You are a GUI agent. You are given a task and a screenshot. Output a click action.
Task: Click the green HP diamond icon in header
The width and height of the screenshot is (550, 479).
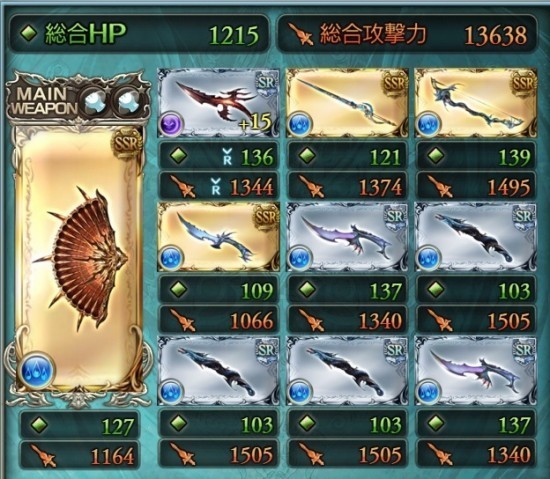coord(29,34)
